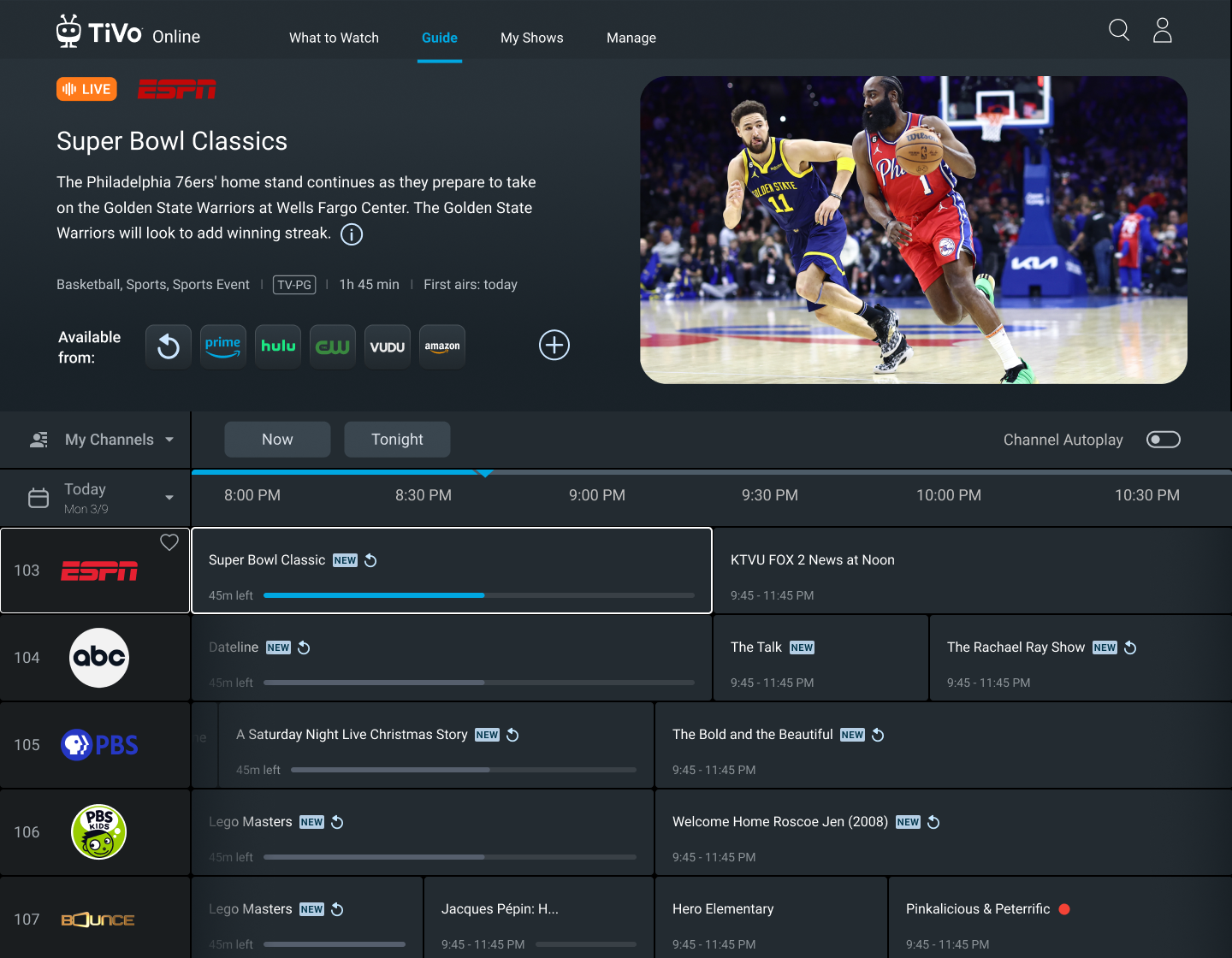
Task: Choose the VUDU source icon
Action: coord(388,346)
